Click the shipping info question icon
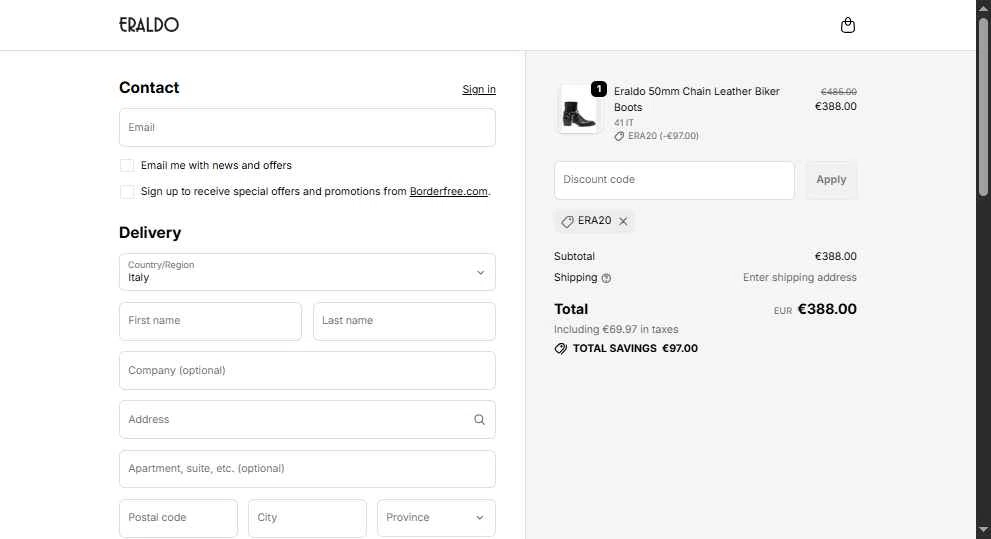 coord(606,278)
